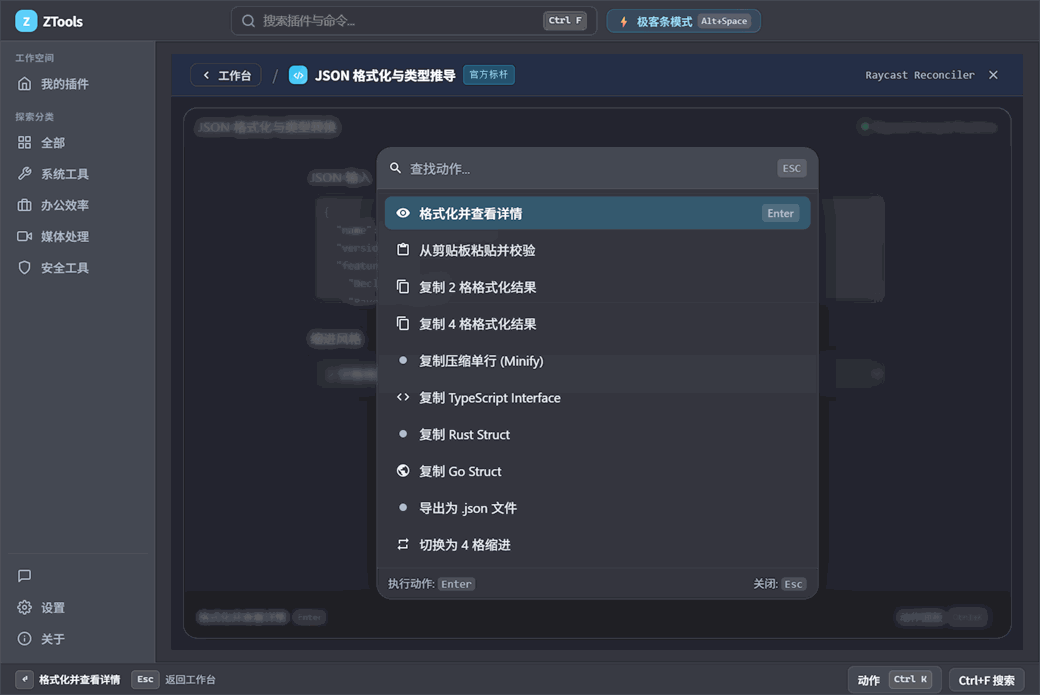This screenshot has width=1040, height=695.
Task: Click the lightning bolt icon
Action: pos(623,22)
